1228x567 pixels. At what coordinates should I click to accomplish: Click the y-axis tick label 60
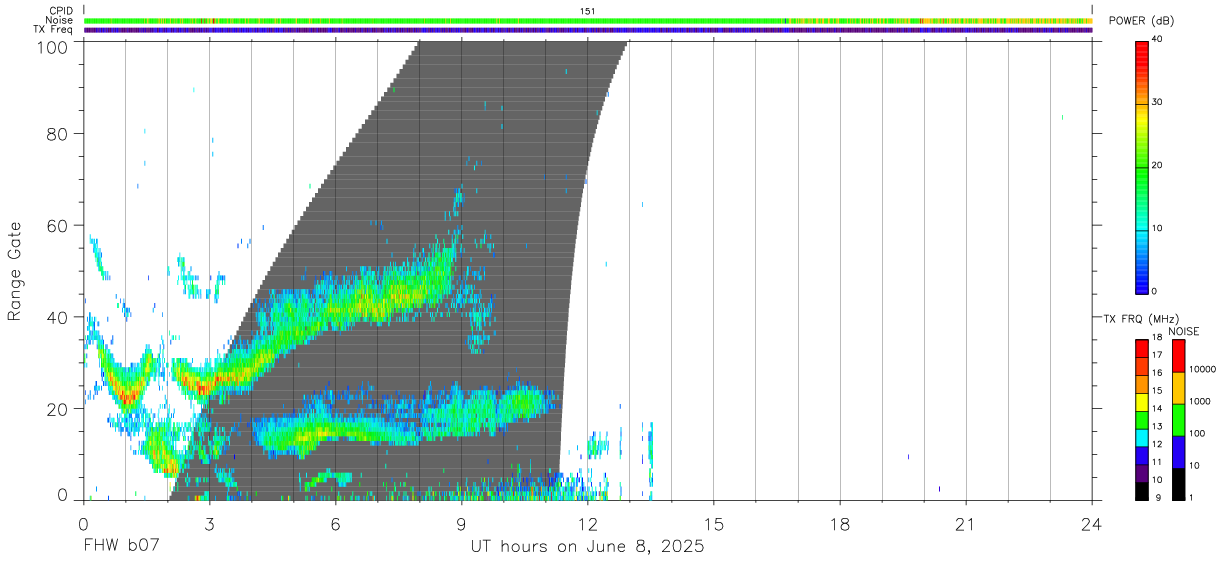56,225
